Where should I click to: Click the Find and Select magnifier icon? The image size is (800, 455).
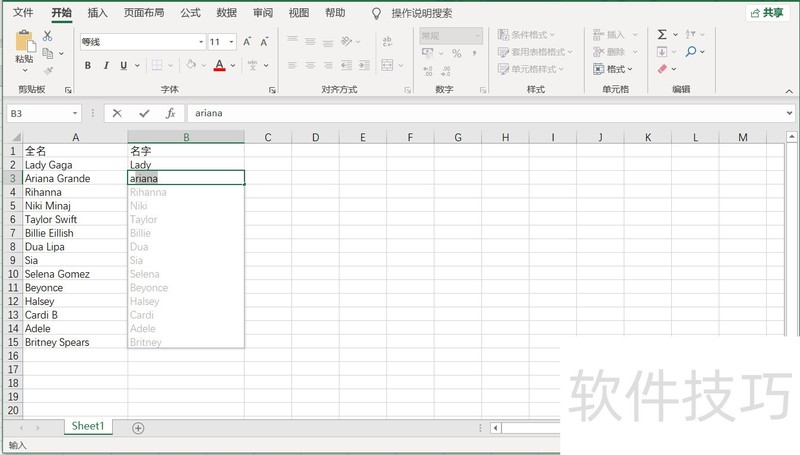click(x=691, y=52)
